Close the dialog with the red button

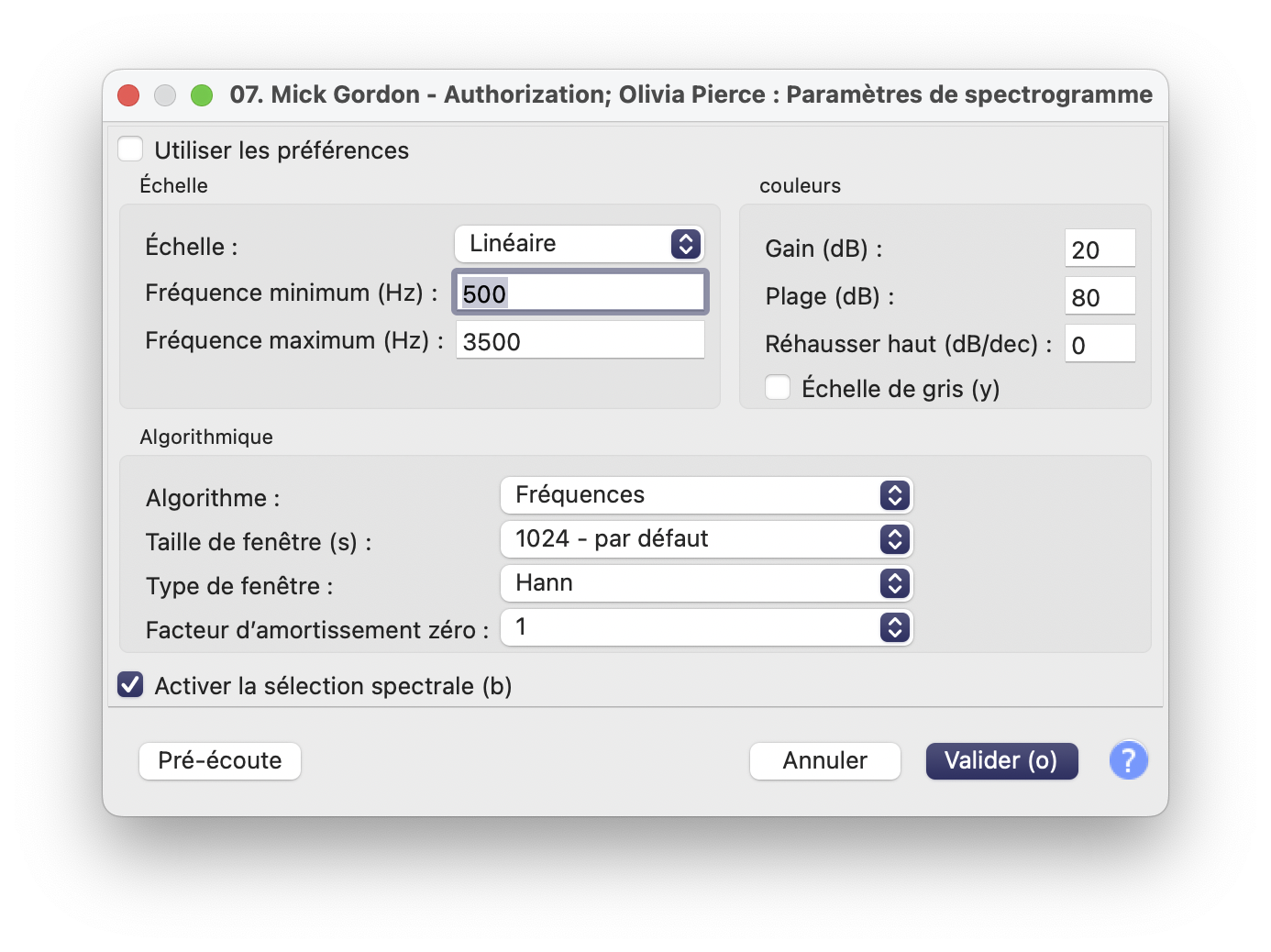point(129,95)
